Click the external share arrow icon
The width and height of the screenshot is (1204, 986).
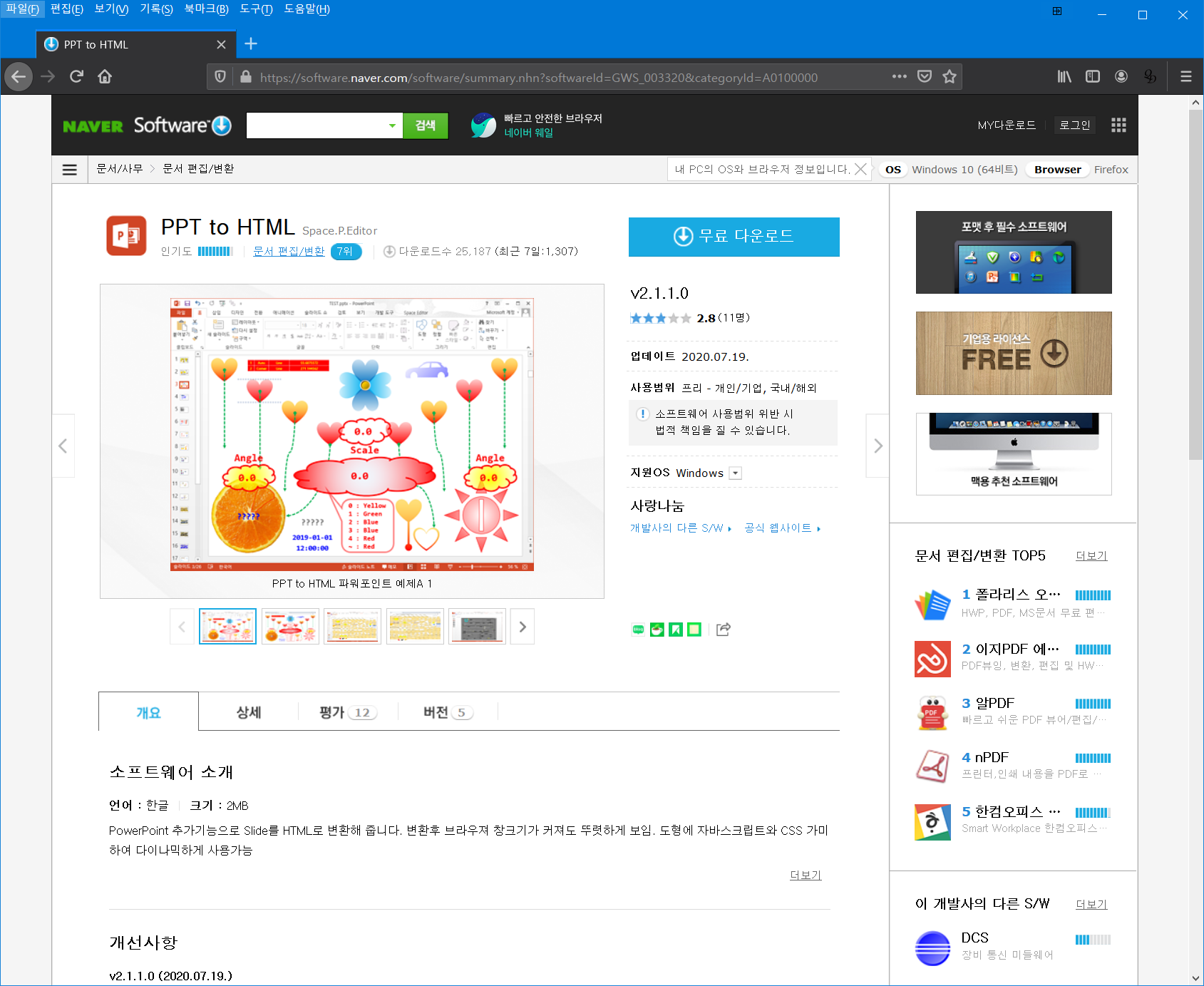pyautogui.click(x=724, y=629)
